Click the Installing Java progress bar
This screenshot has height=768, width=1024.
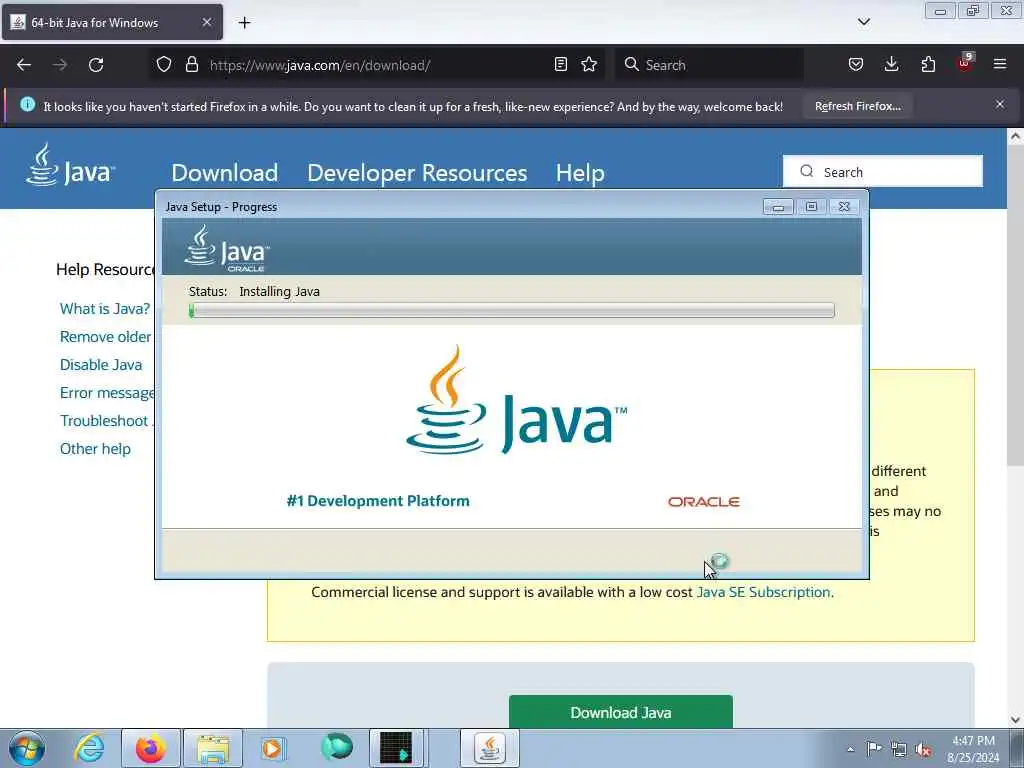click(x=511, y=310)
